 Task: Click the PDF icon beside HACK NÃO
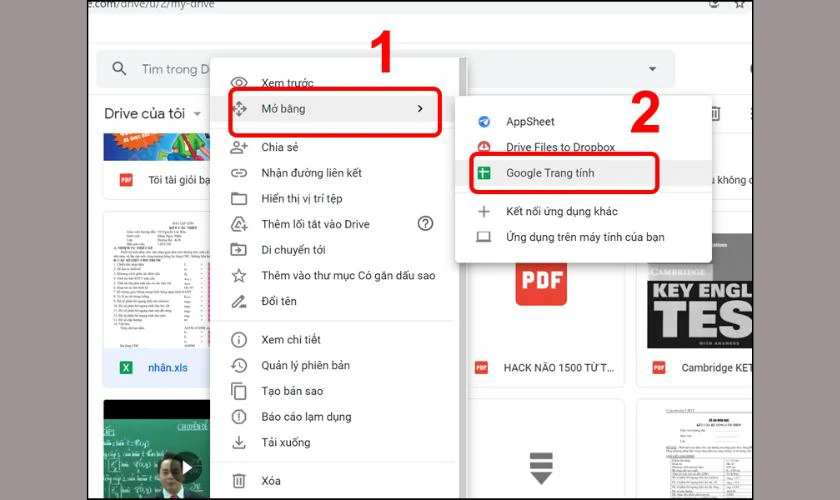[482, 368]
